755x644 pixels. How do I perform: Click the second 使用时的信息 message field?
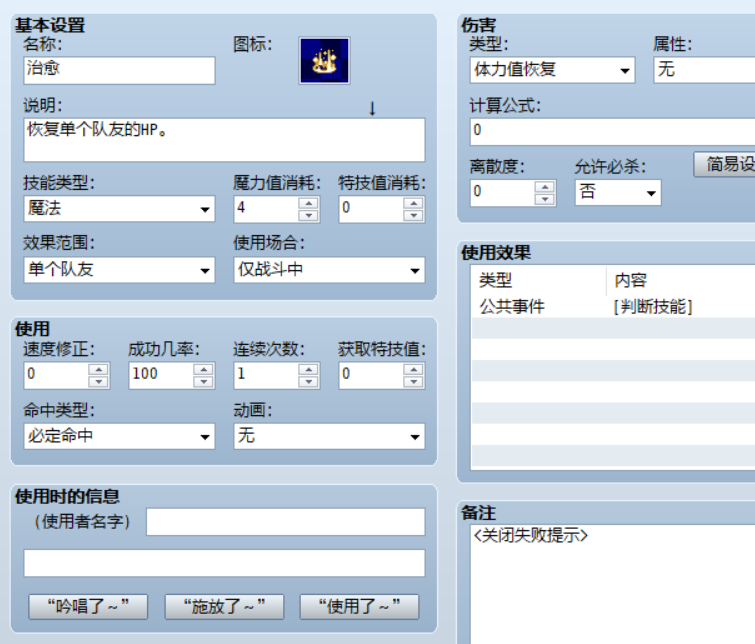[x=224, y=563]
